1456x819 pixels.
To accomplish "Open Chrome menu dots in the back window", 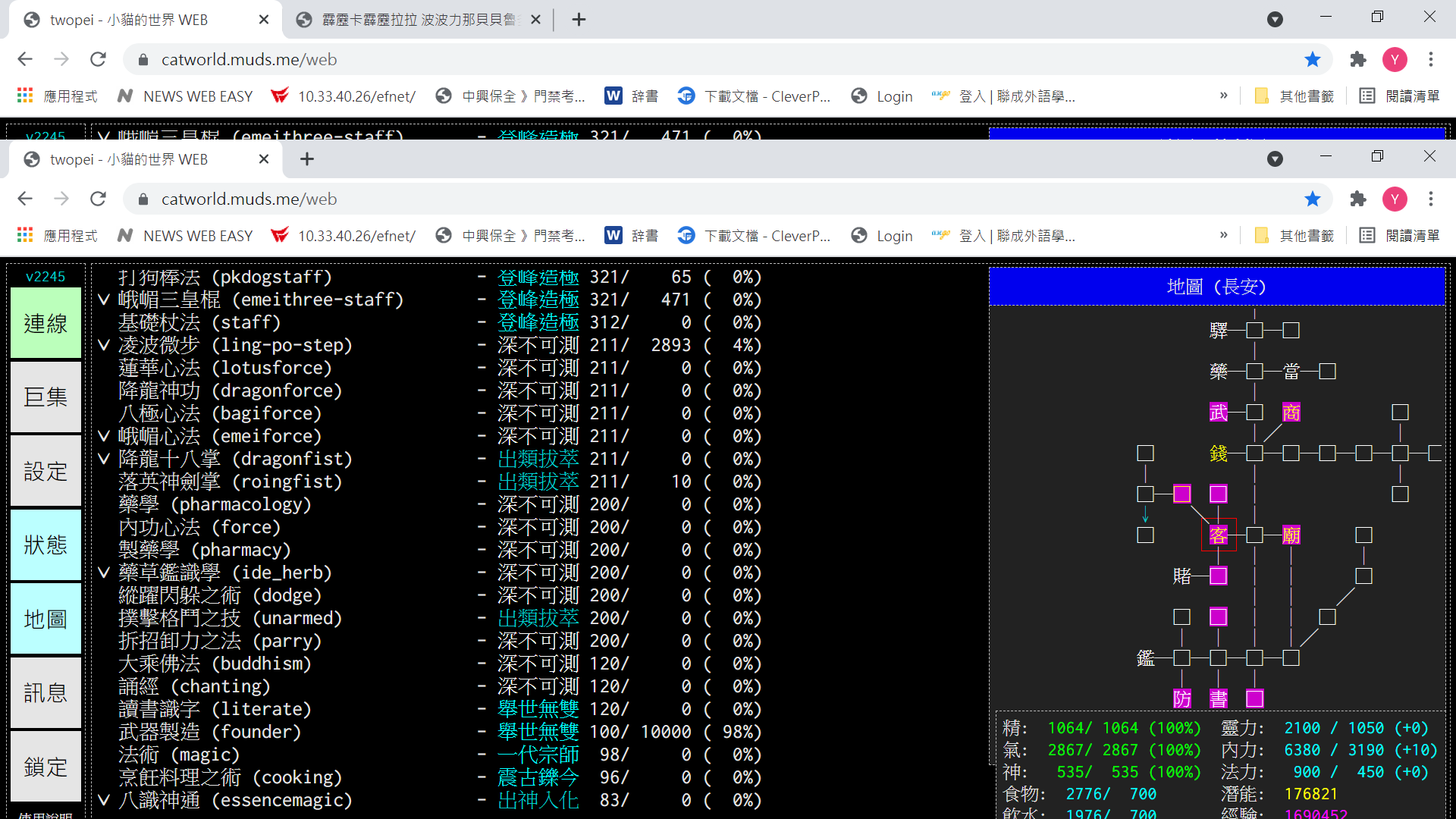I will (1431, 59).
